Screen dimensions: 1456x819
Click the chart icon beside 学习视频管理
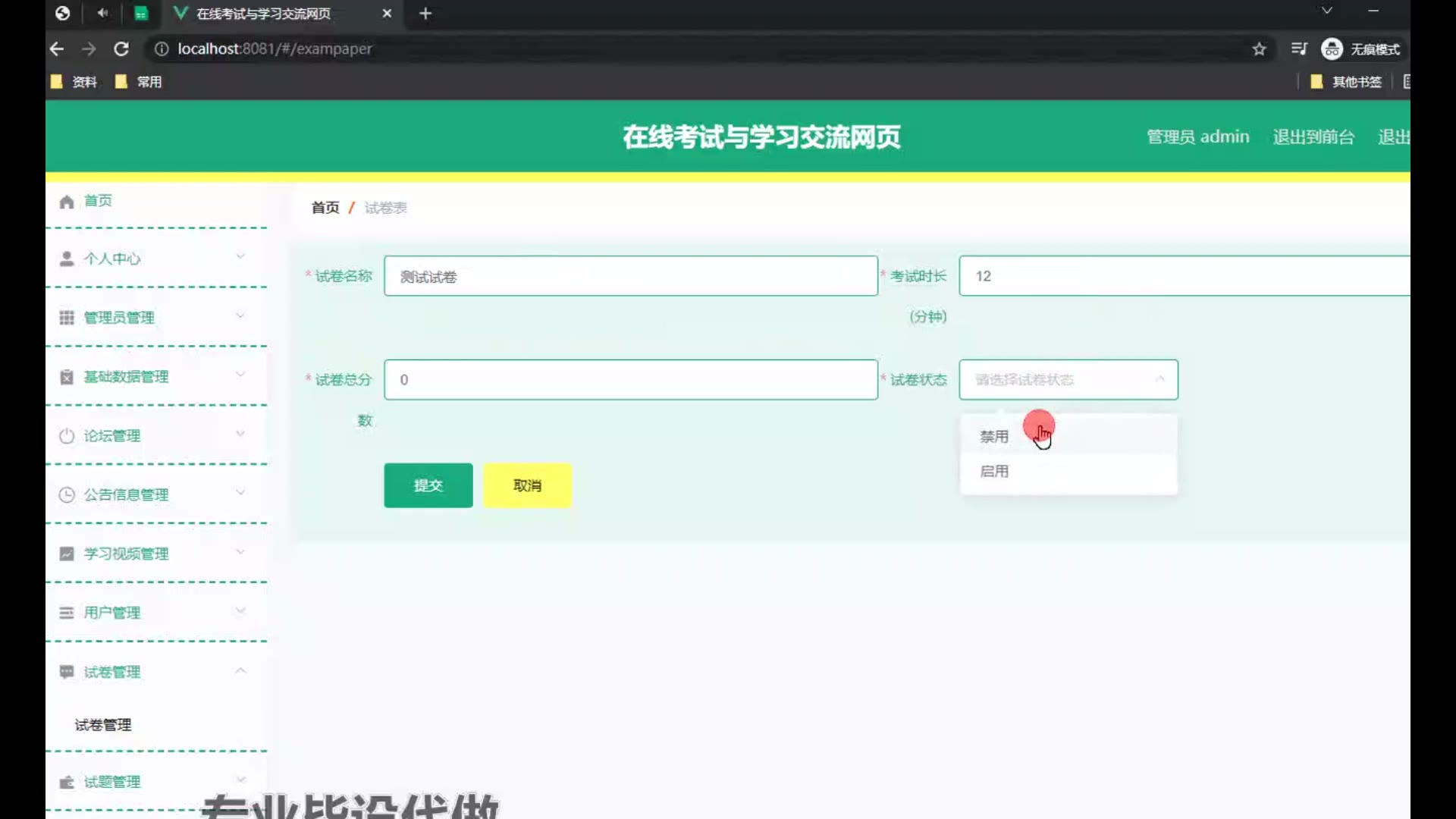67,554
